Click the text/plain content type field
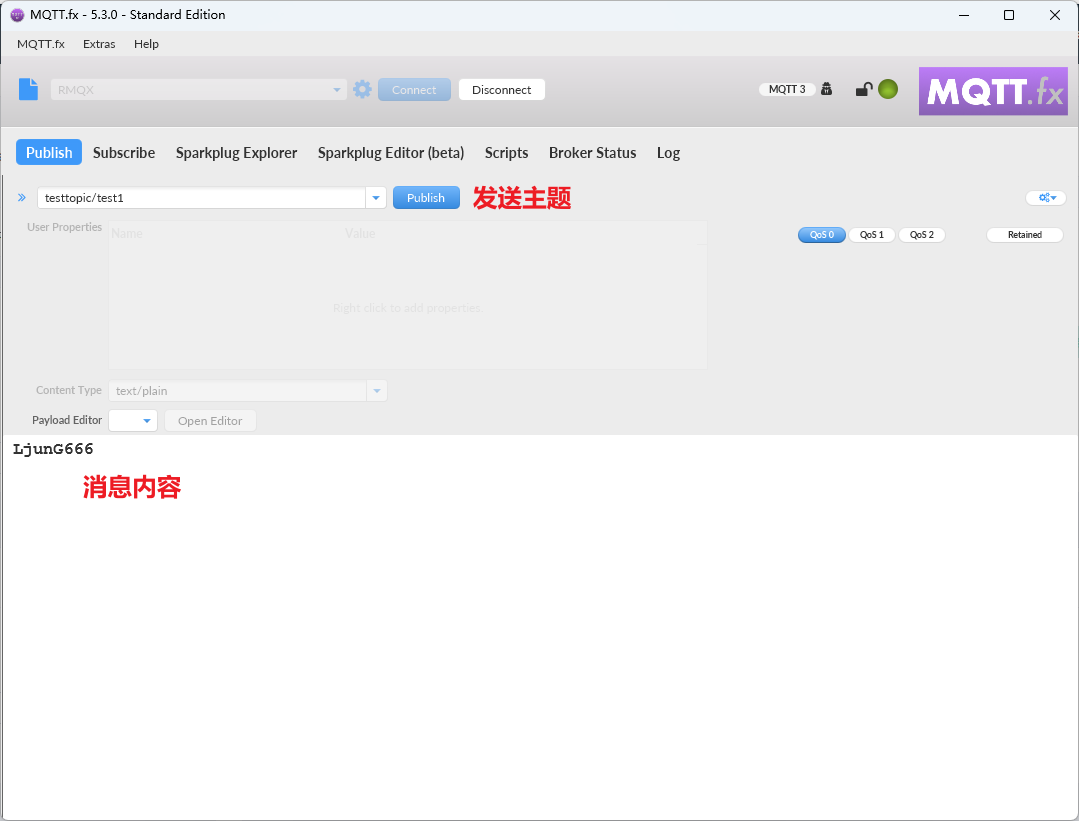This screenshot has width=1079, height=821. pos(237,391)
